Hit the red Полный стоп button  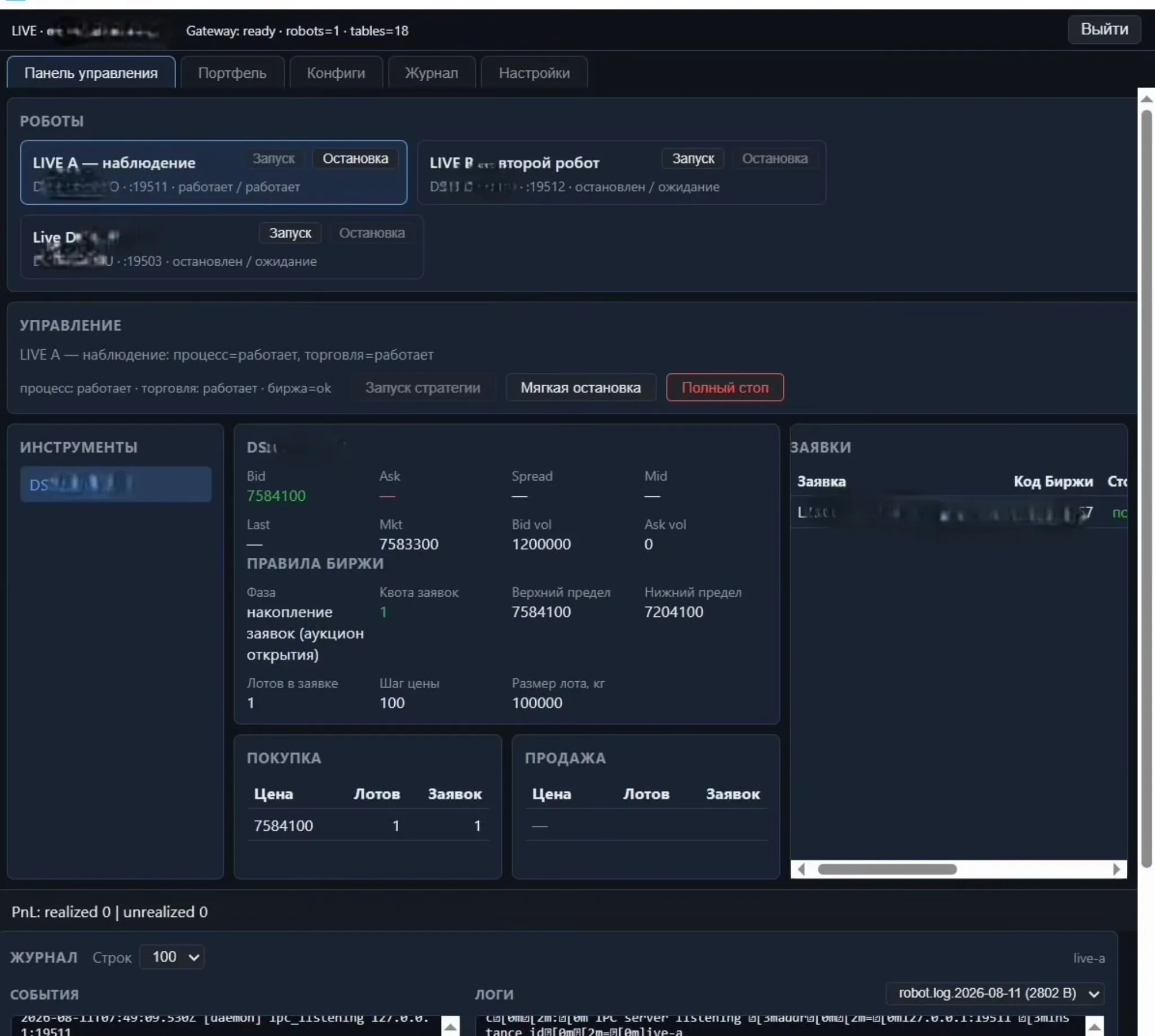click(725, 387)
